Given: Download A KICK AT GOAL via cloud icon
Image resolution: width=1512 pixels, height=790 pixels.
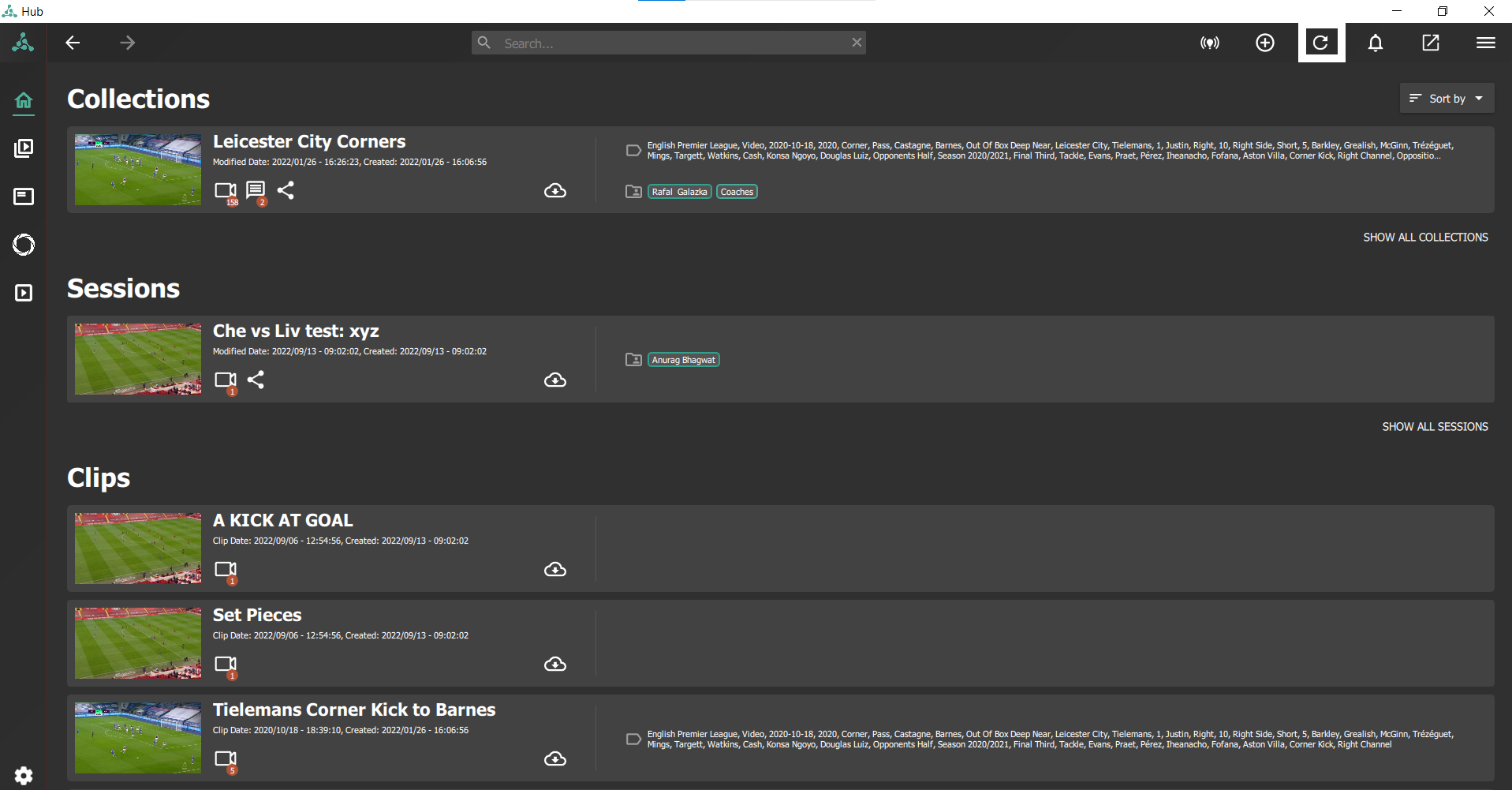Looking at the screenshot, I should tap(555, 570).
